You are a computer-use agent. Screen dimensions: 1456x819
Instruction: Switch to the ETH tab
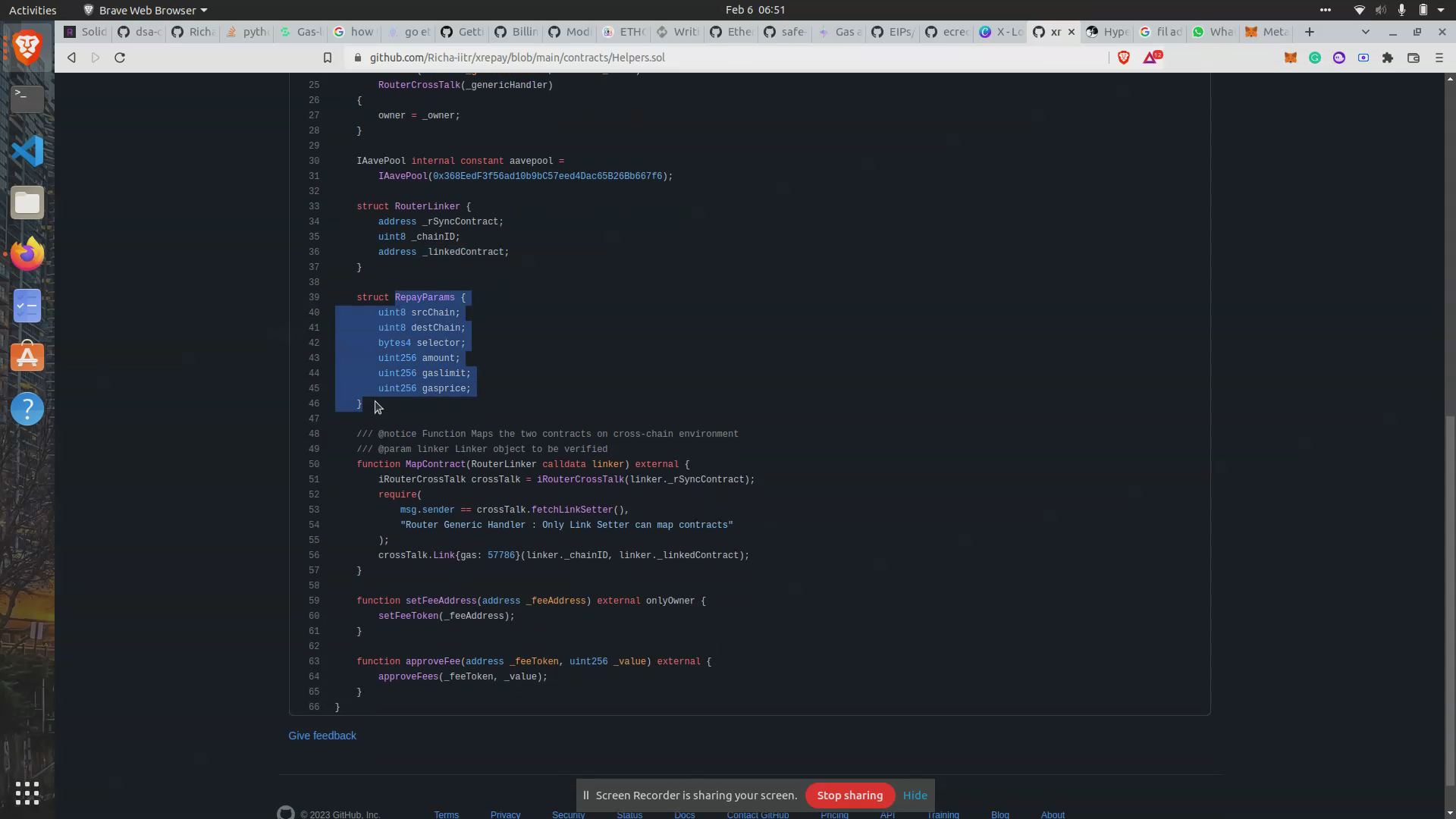coord(624,32)
